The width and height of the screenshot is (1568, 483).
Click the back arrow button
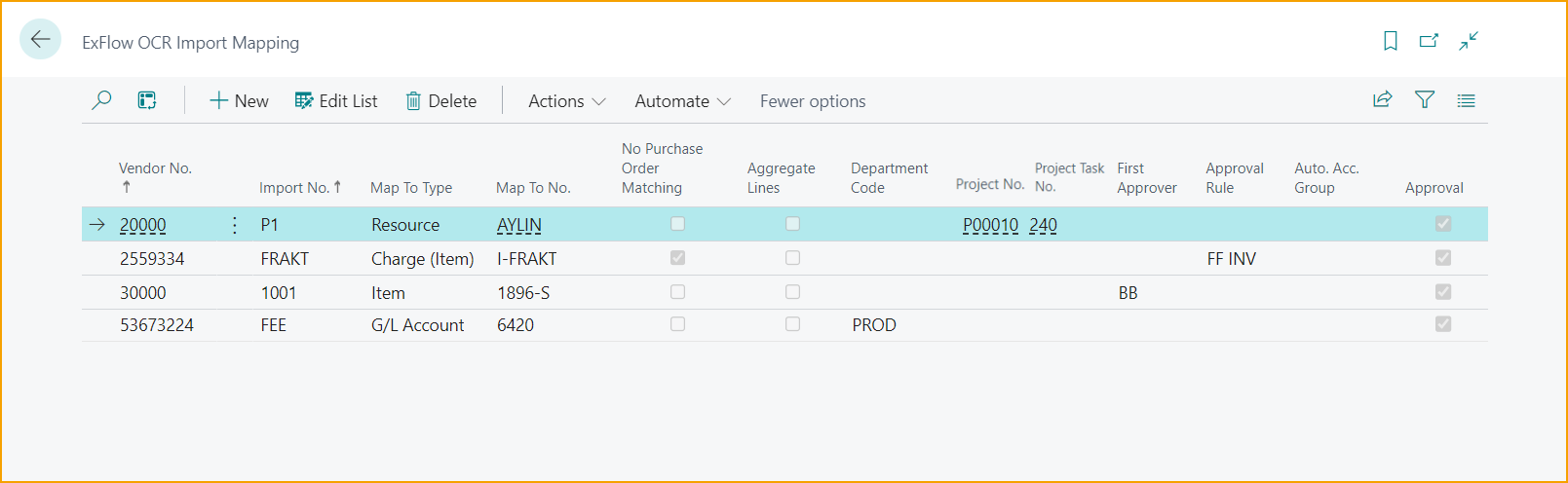[x=40, y=40]
